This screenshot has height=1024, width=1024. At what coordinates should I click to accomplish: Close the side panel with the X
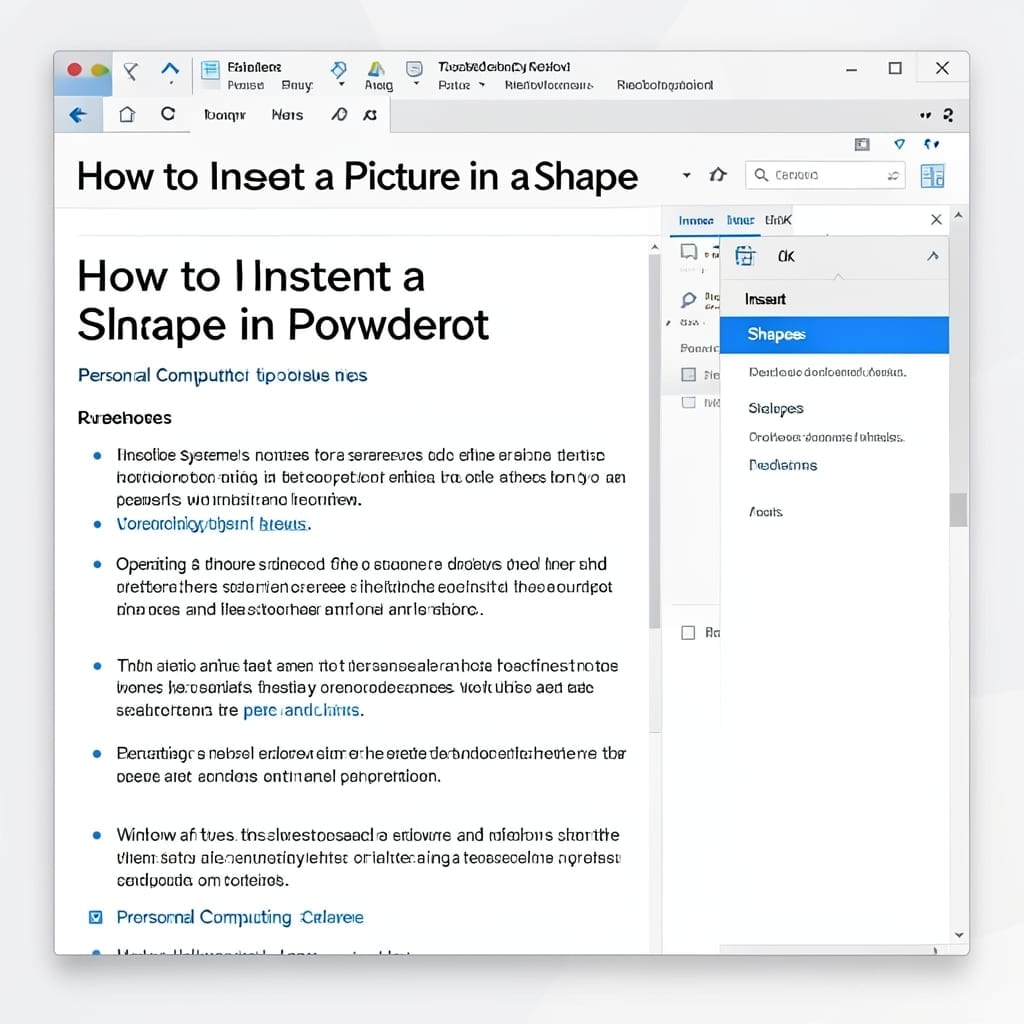pyautogui.click(x=936, y=219)
